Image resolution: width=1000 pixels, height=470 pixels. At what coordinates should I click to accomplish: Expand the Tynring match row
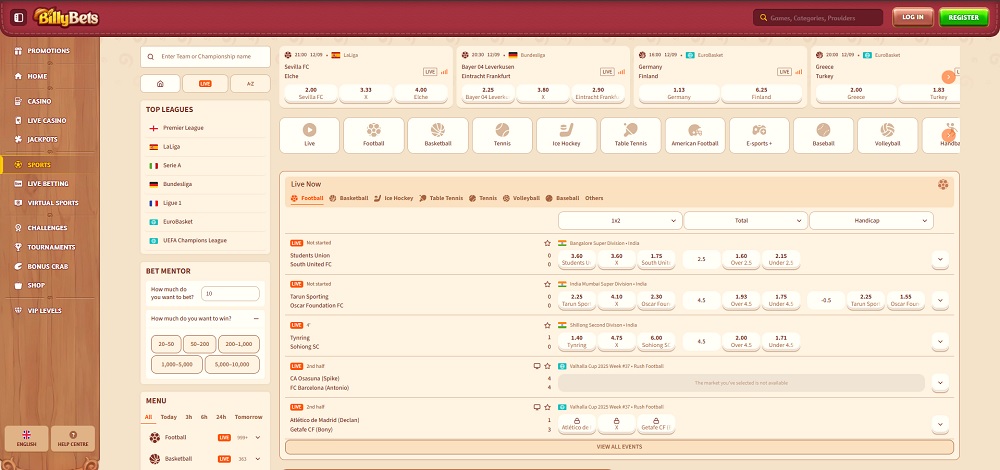coord(940,342)
